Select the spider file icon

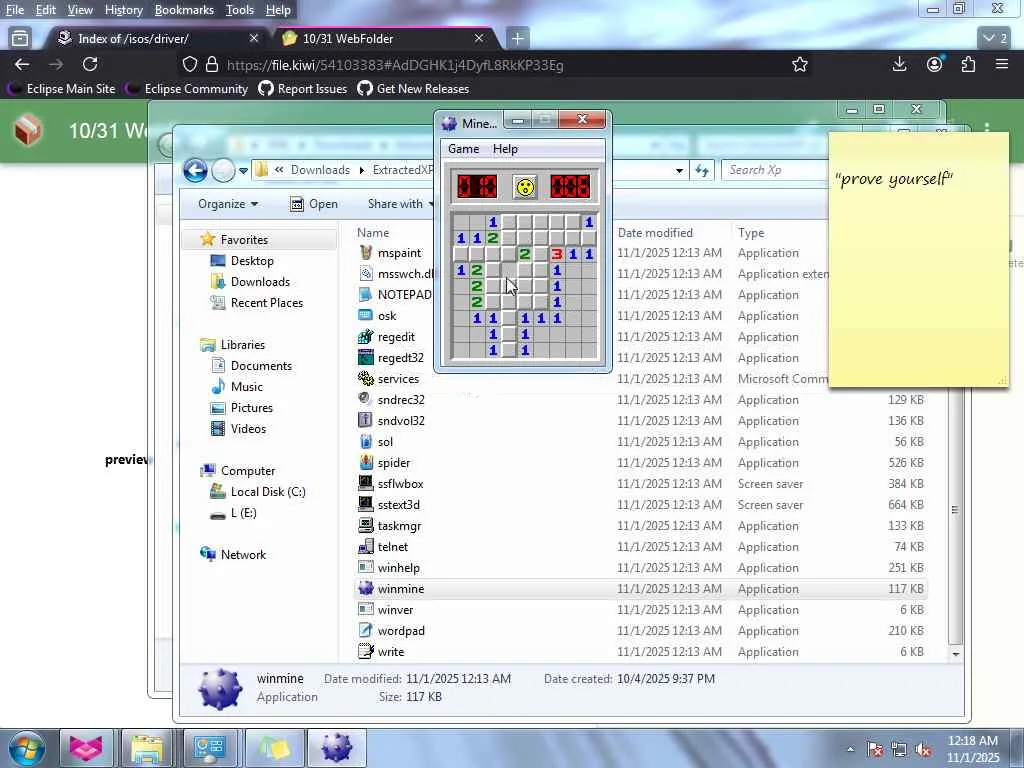[366, 463]
